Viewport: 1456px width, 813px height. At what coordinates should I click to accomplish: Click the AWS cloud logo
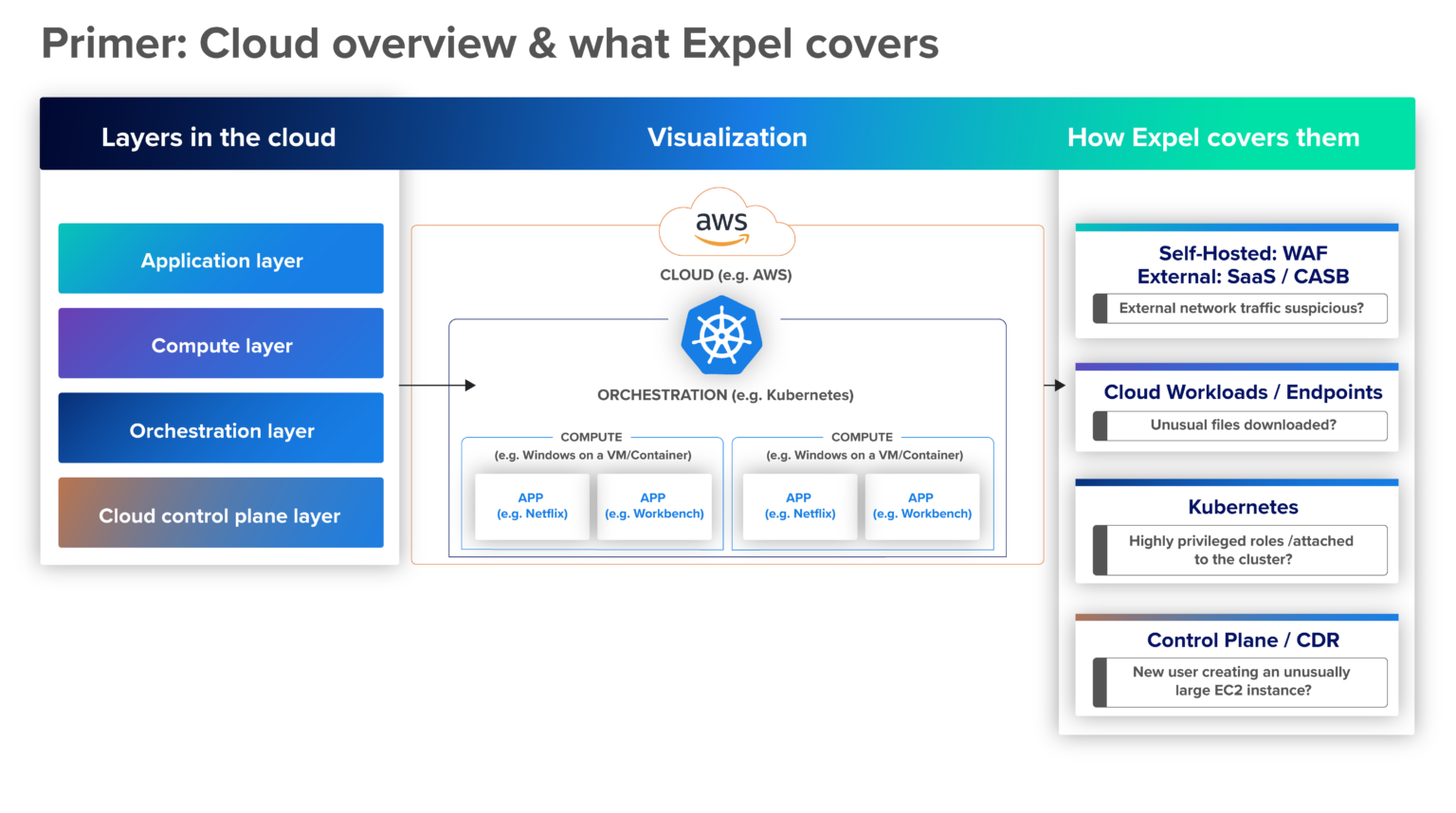point(725,223)
